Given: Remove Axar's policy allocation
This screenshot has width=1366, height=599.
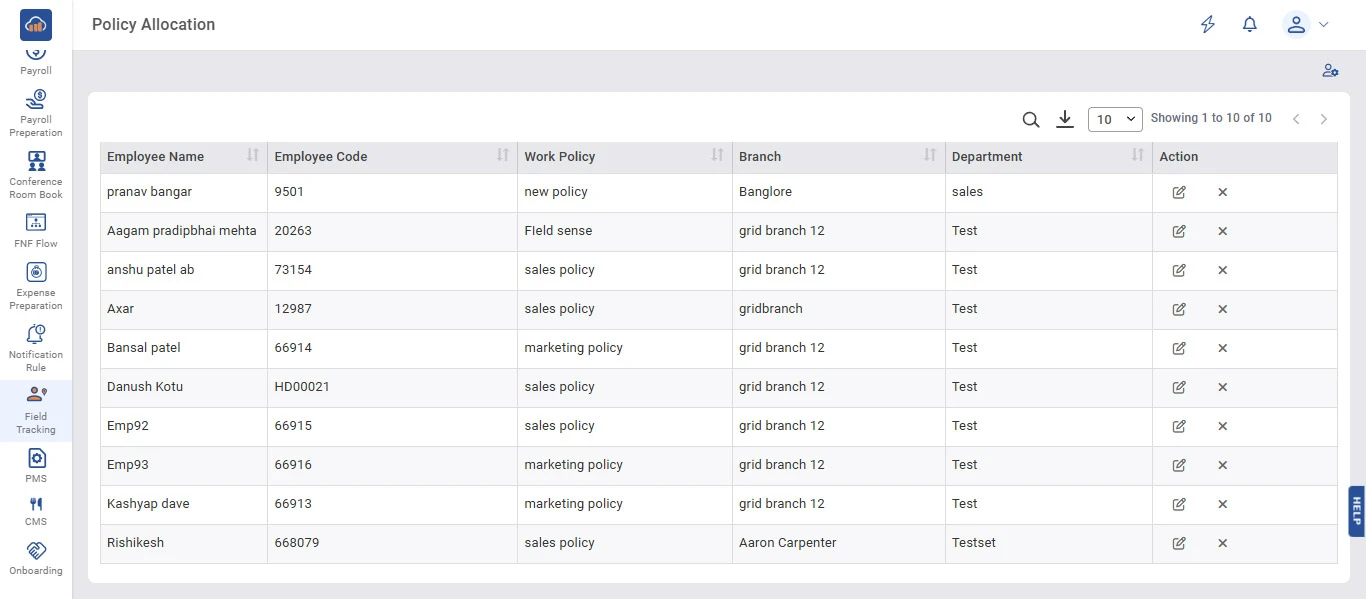Looking at the screenshot, I should click(x=1222, y=309).
